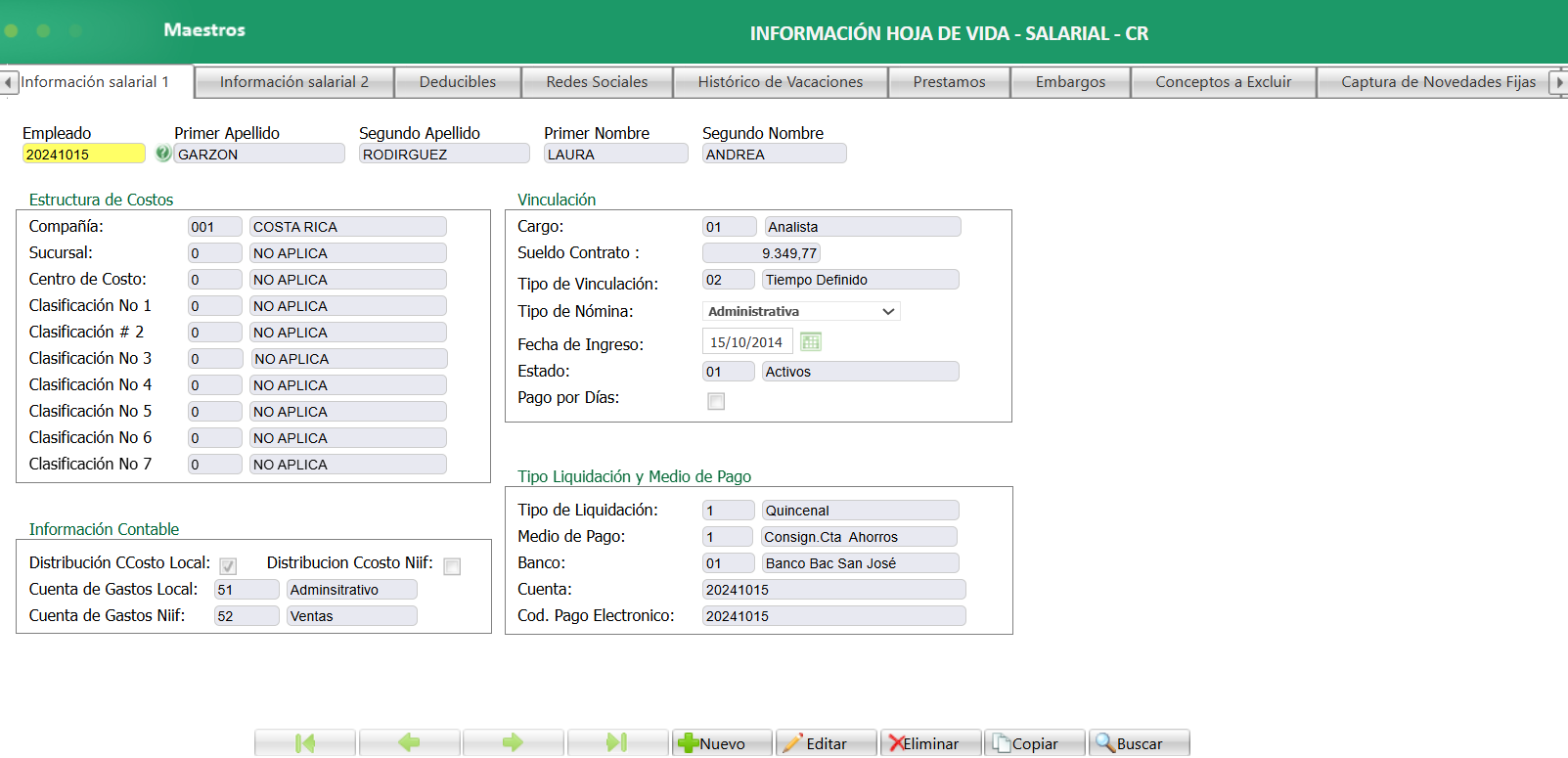The width and height of the screenshot is (1568, 758).
Task: Click Segundo Apellido field RODIRGUEZ
Action: pyautogui.click(x=444, y=154)
